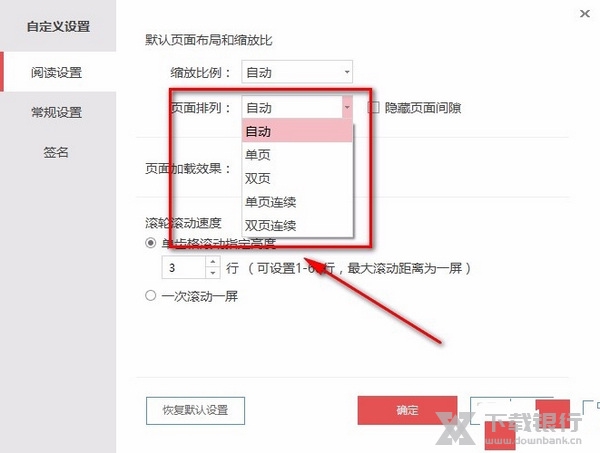
Task: Collapse the 页面排列 dropdown arrow
Action: (x=347, y=107)
